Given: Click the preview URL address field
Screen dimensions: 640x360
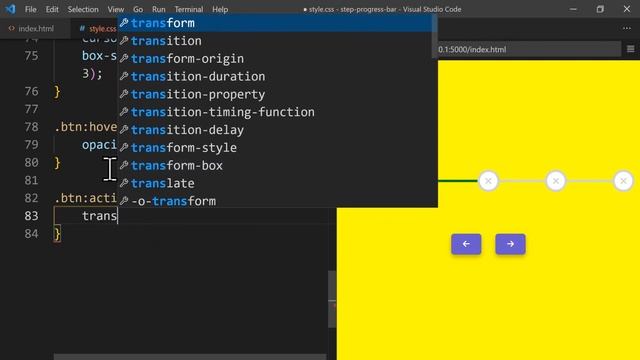Looking at the screenshot, I should (x=529, y=49).
